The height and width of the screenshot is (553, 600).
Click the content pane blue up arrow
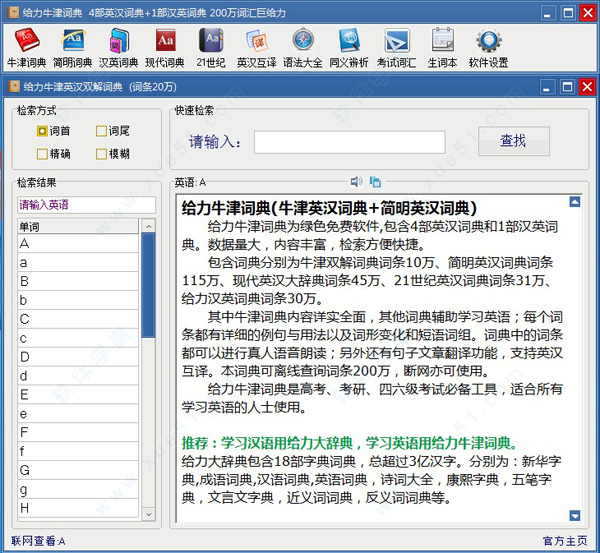(575, 202)
